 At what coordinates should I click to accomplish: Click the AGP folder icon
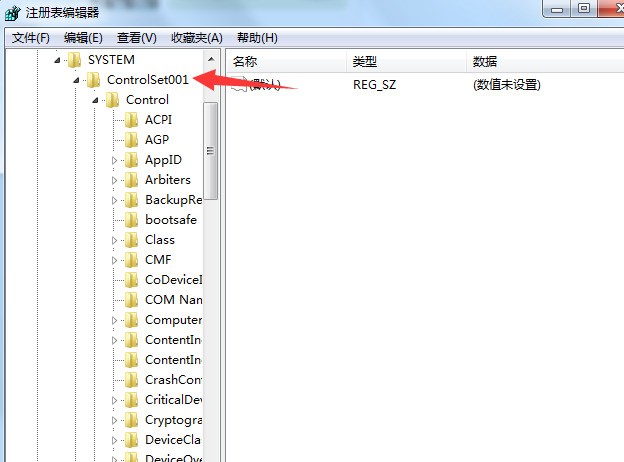click(x=131, y=140)
